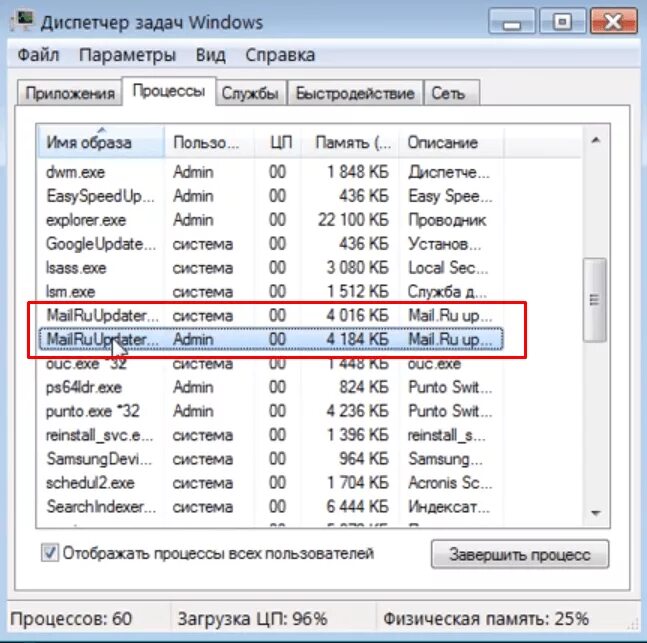
Task: Open the Файл menu
Action: tap(38, 55)
